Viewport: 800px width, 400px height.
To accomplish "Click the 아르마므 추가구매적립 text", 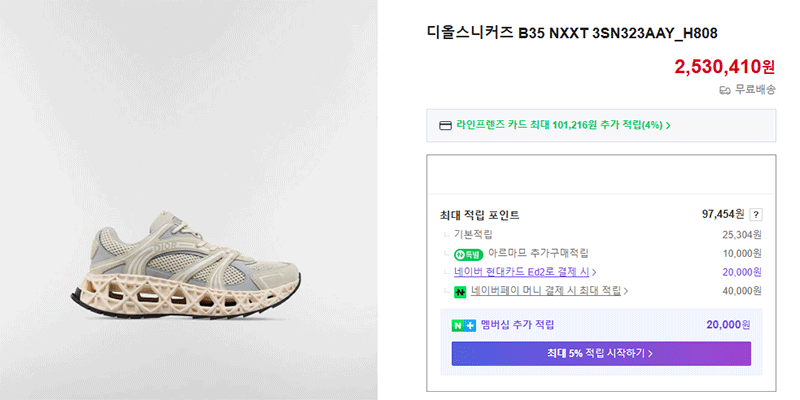I will click(x=538, y=253).
